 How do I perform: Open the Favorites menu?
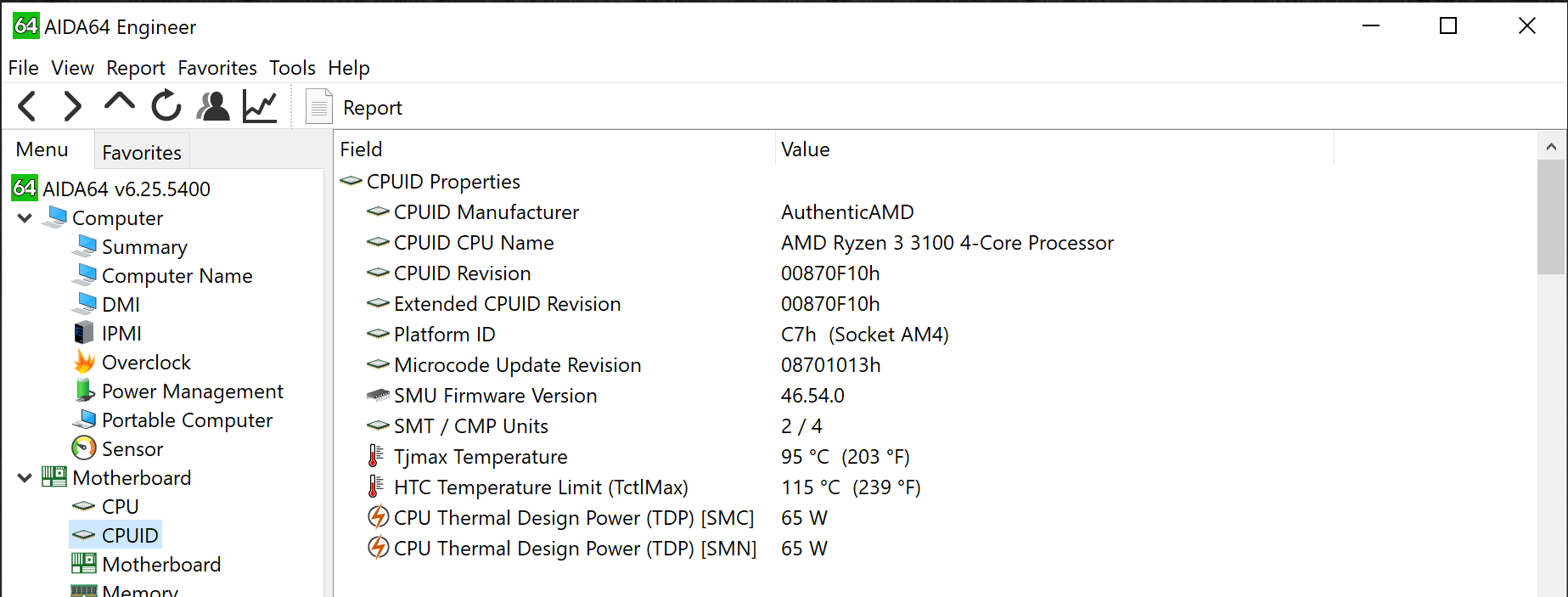(217, 68)
